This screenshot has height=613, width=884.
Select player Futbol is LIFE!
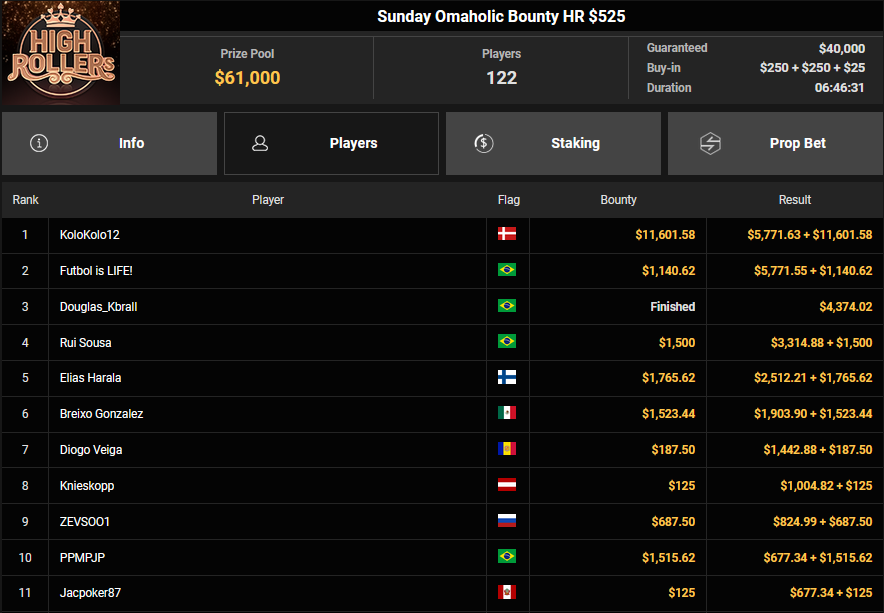pyautogui.click(x=96, y=271)
